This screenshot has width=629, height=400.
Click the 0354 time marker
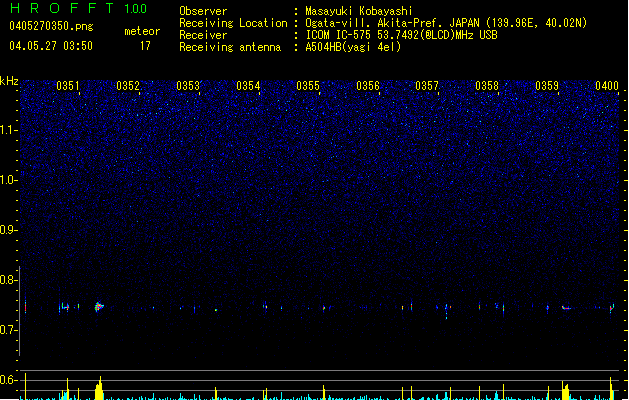coord(248,86)
